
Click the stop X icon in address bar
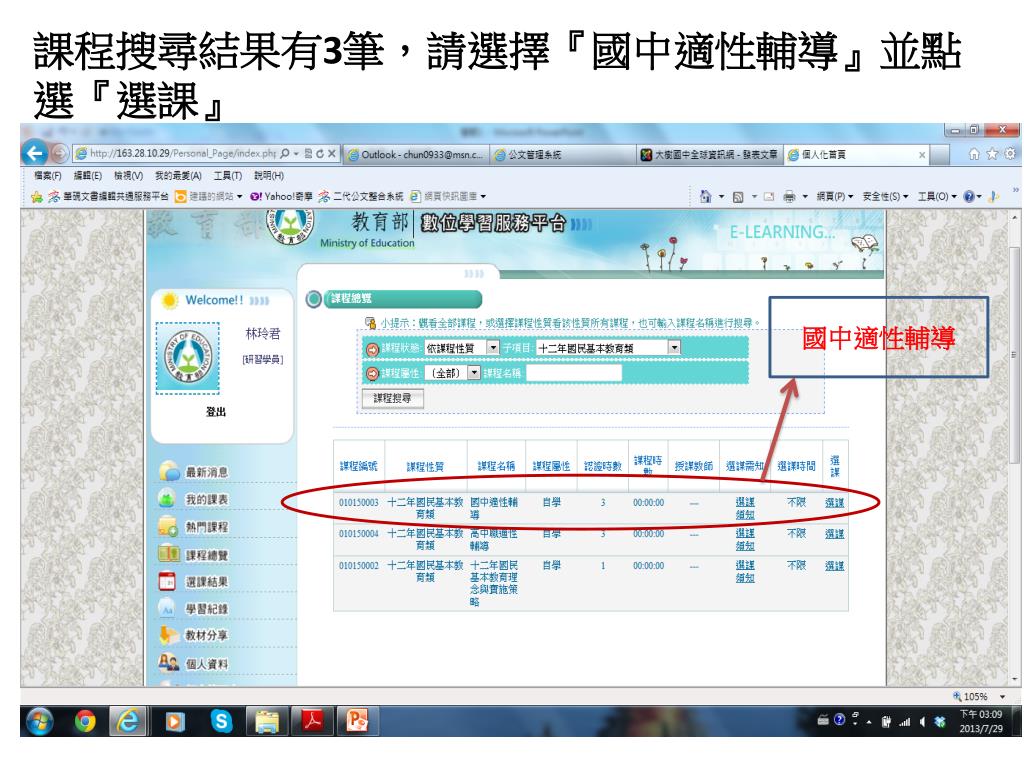tap(332, 154)
